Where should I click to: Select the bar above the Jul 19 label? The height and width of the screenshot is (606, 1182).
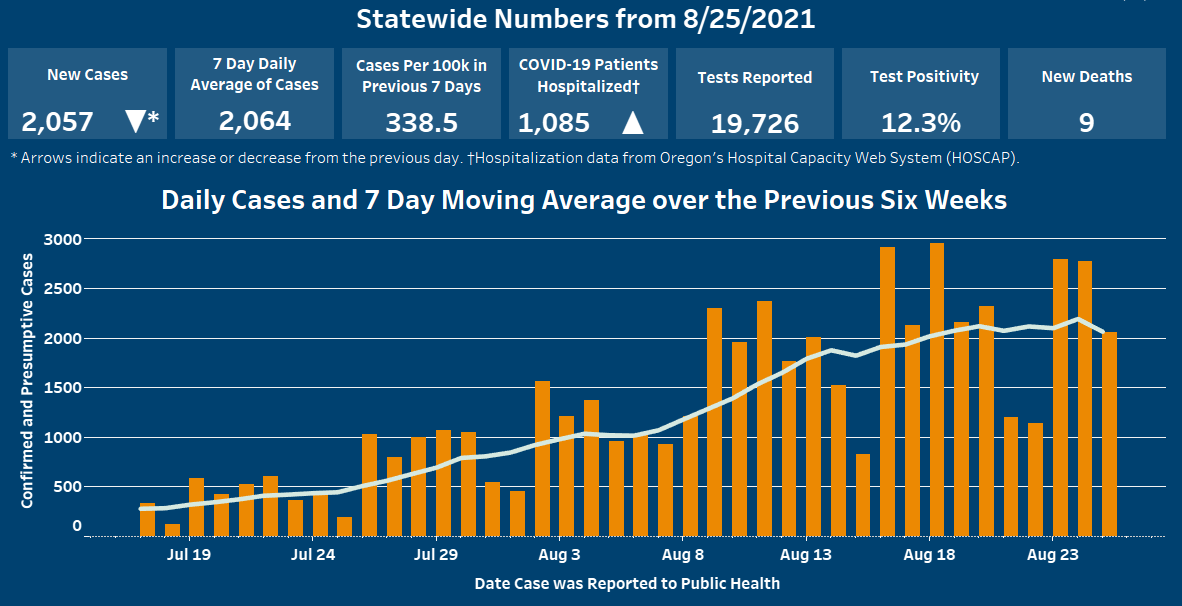point(196,507)
